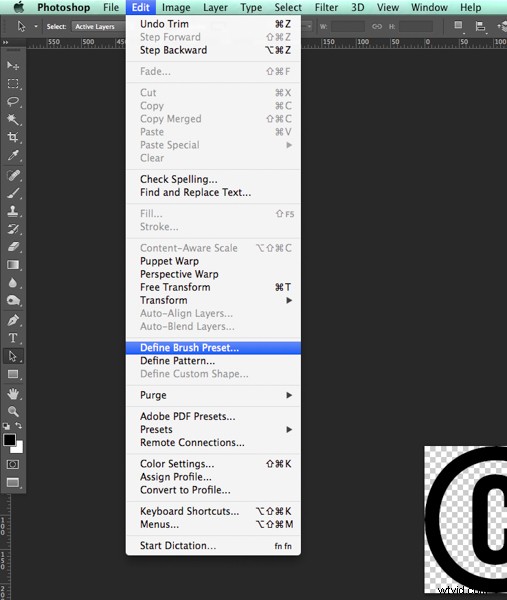Image resolution: width=507 pixels, height=600 pixels.
Task: Swap foreground and background colors
Action: click(x=18, y=426)
